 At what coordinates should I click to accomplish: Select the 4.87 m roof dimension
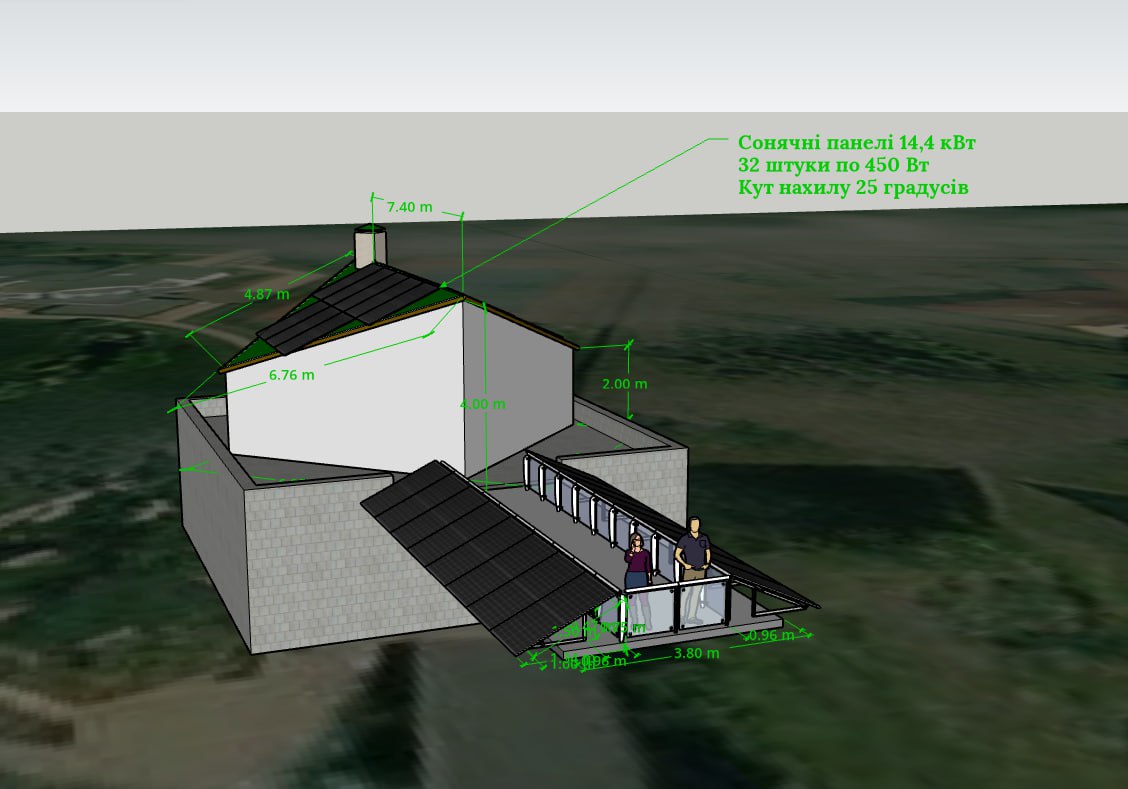pyautogui.click(x=267, y=294)
